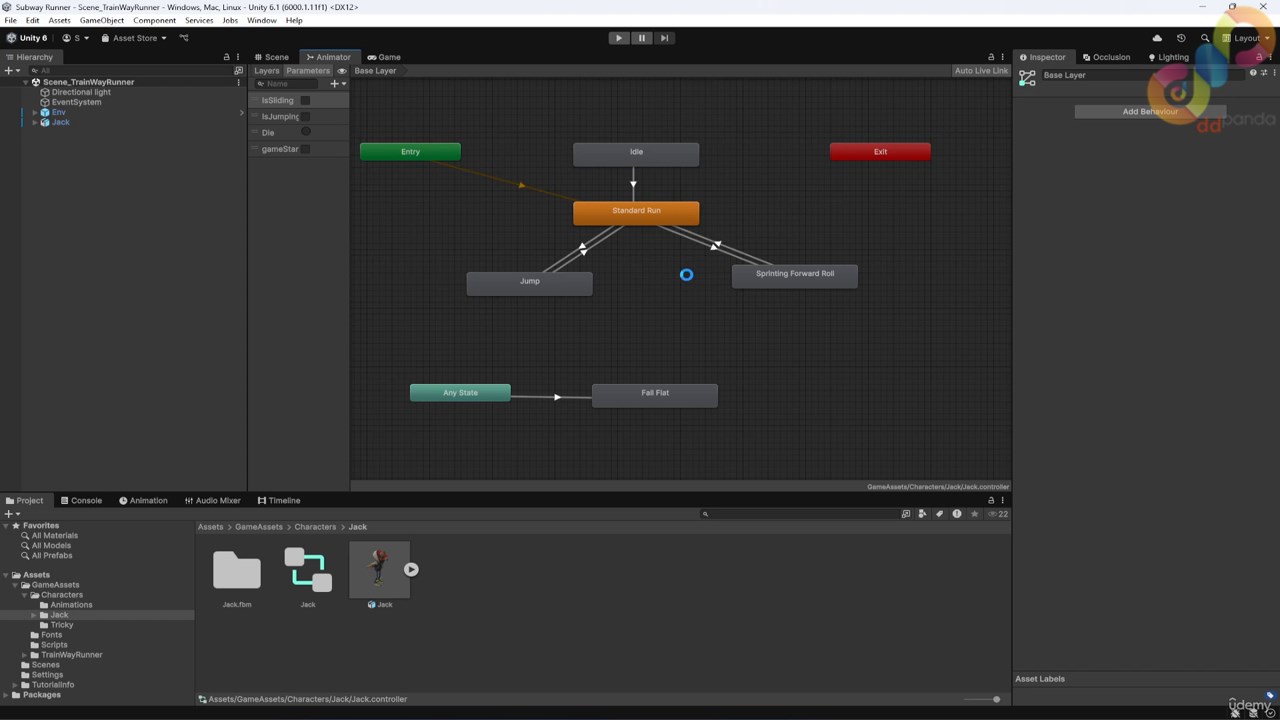
Task: Expand the Packages folder
Action: [6, 695]
